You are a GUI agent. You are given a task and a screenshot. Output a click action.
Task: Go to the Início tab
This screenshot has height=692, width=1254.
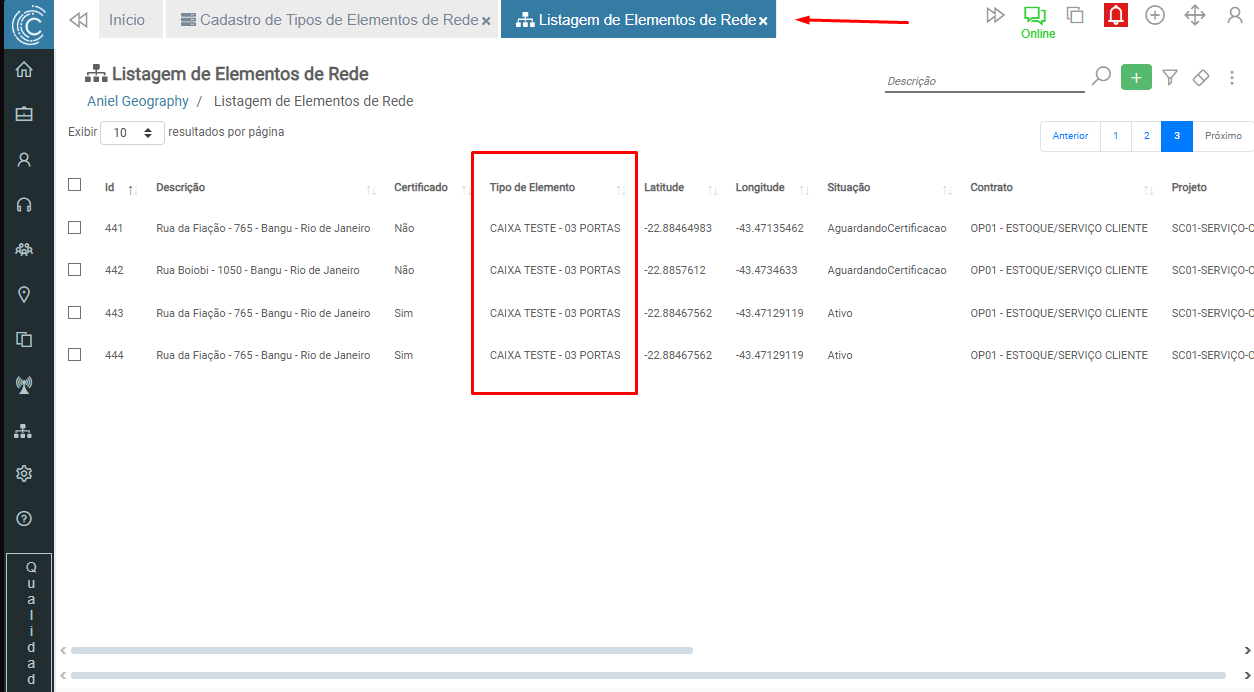pos(126,20)
